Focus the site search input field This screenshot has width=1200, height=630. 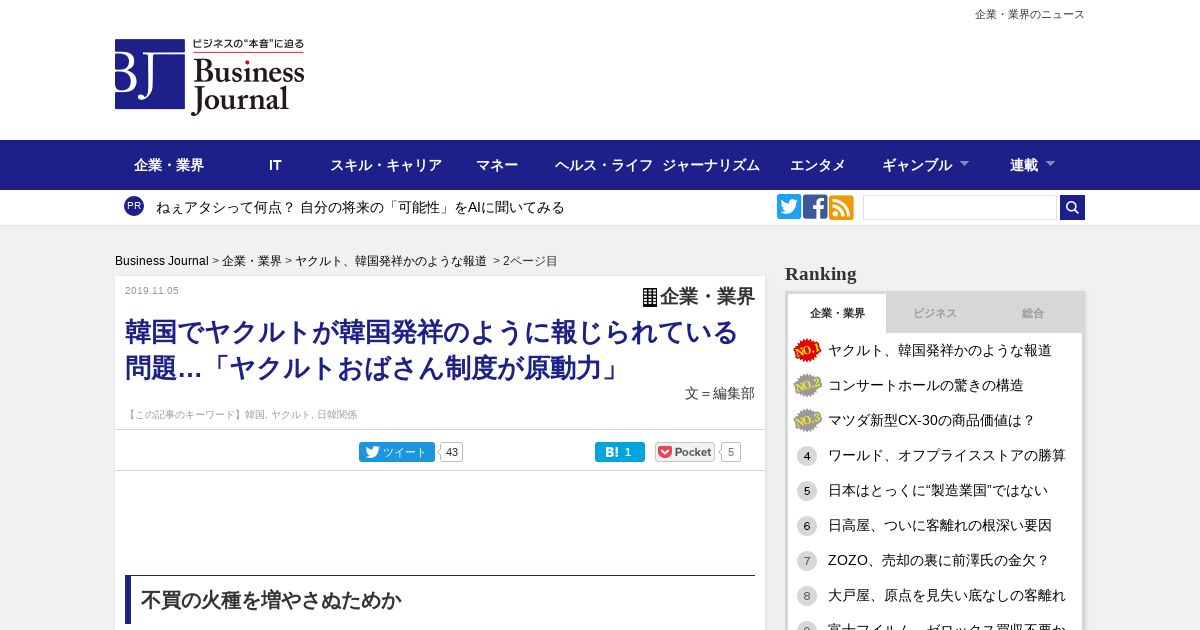click(x=960, y=207)
